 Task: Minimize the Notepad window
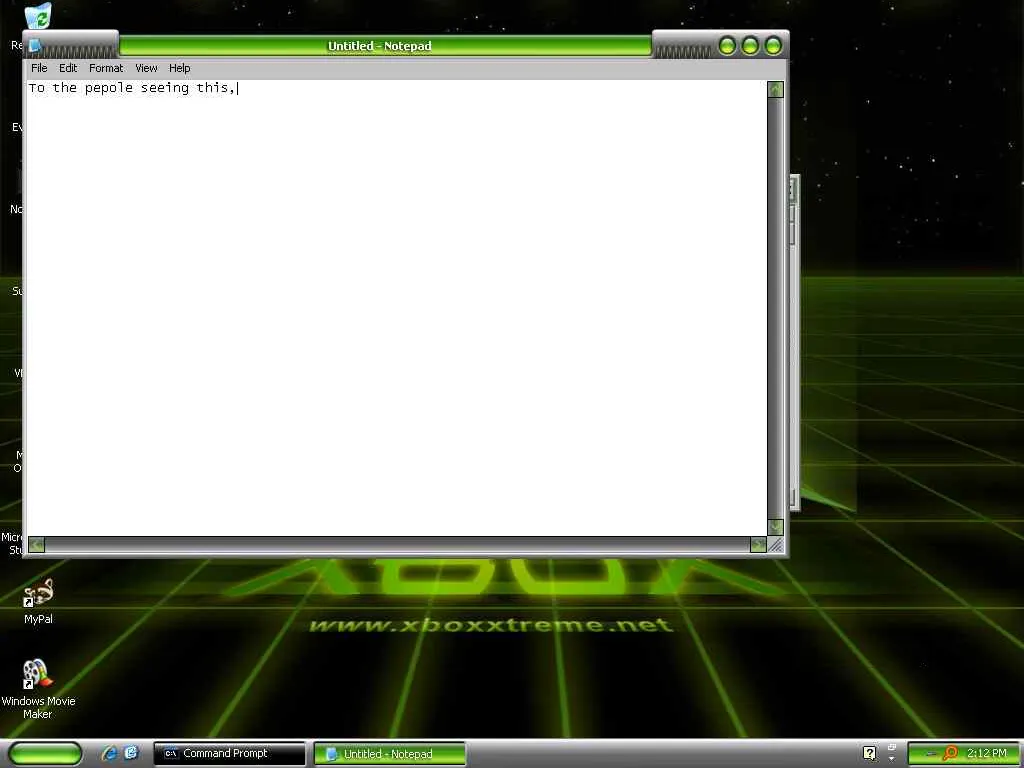(x=728, y=46)
